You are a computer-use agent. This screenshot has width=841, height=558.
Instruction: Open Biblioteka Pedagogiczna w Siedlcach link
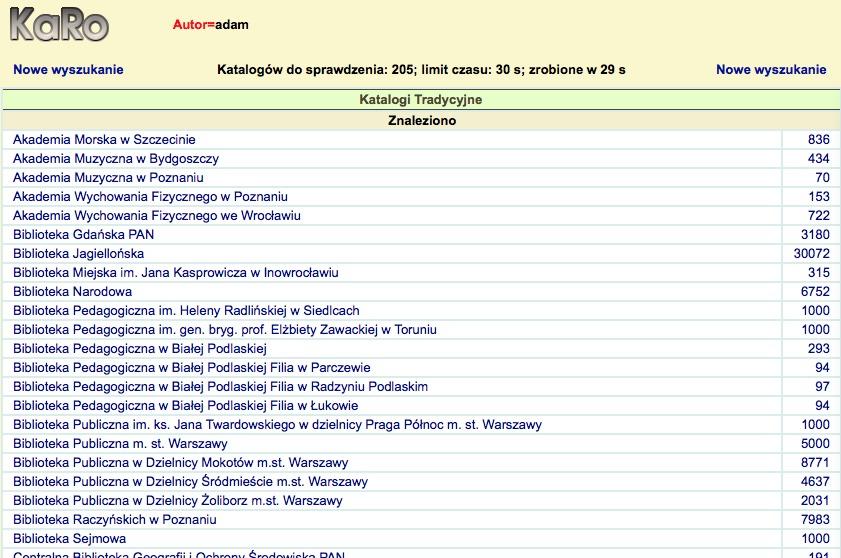coord(186,311)
